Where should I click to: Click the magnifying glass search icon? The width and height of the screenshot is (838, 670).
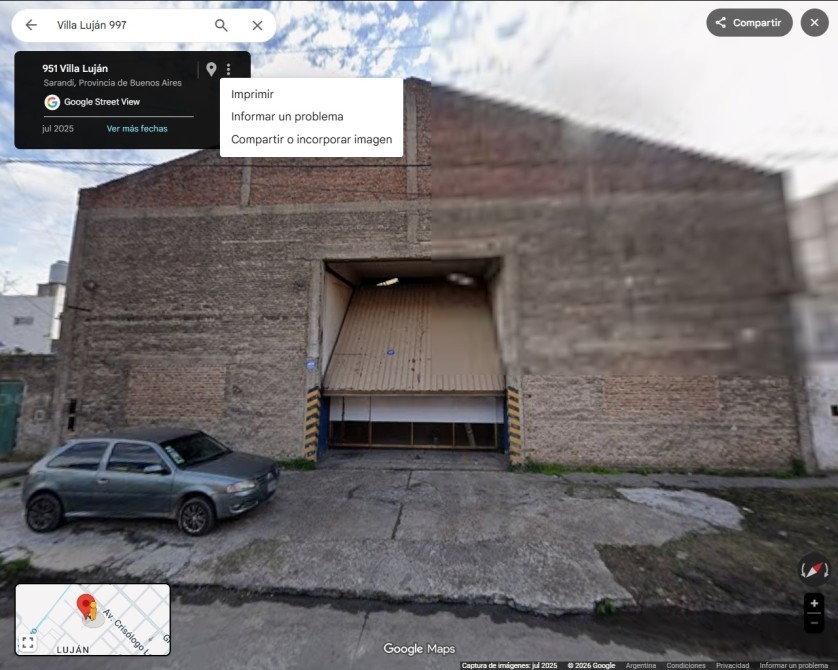coord(221,25)
